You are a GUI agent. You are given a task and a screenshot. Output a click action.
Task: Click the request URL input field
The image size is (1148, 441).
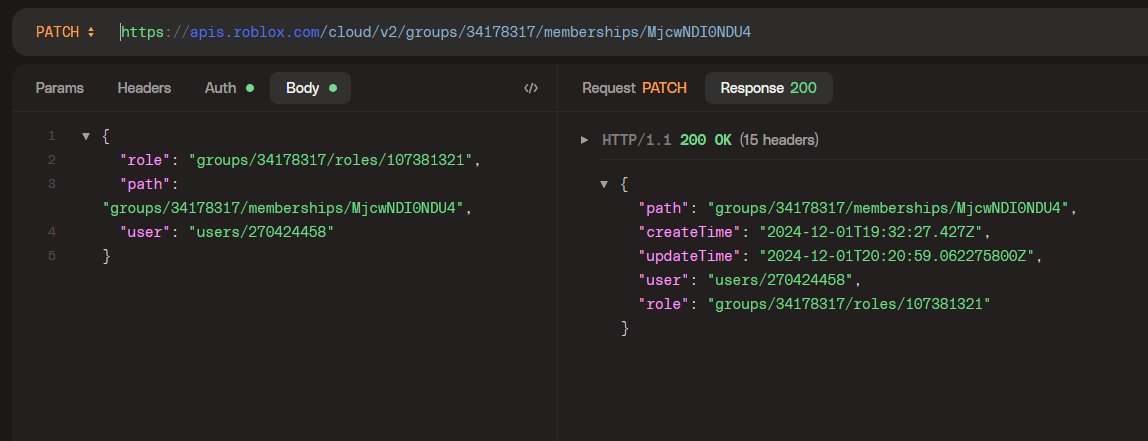point(630,32)
